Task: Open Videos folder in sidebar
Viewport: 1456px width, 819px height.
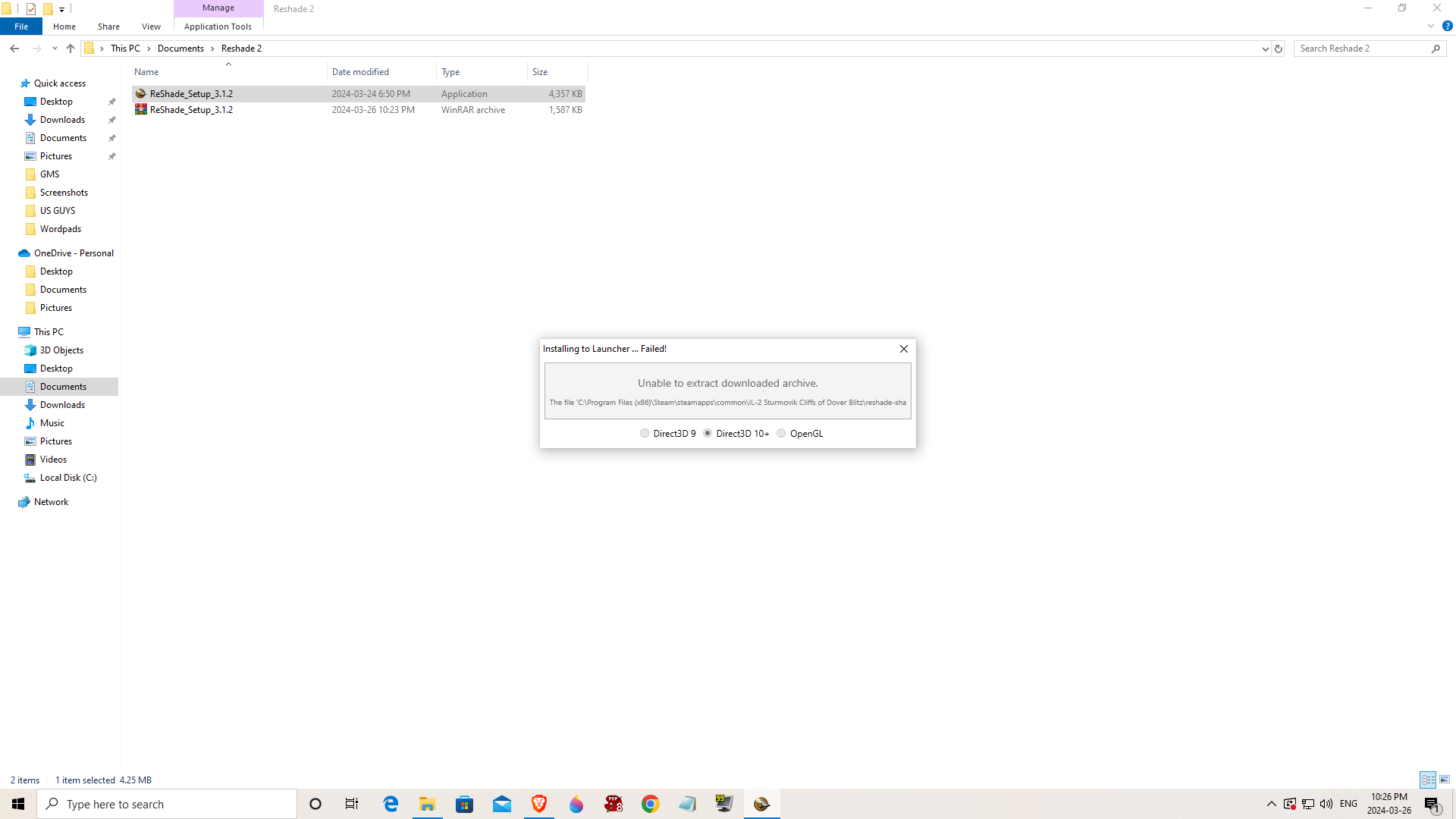Action: pos(53,460)
